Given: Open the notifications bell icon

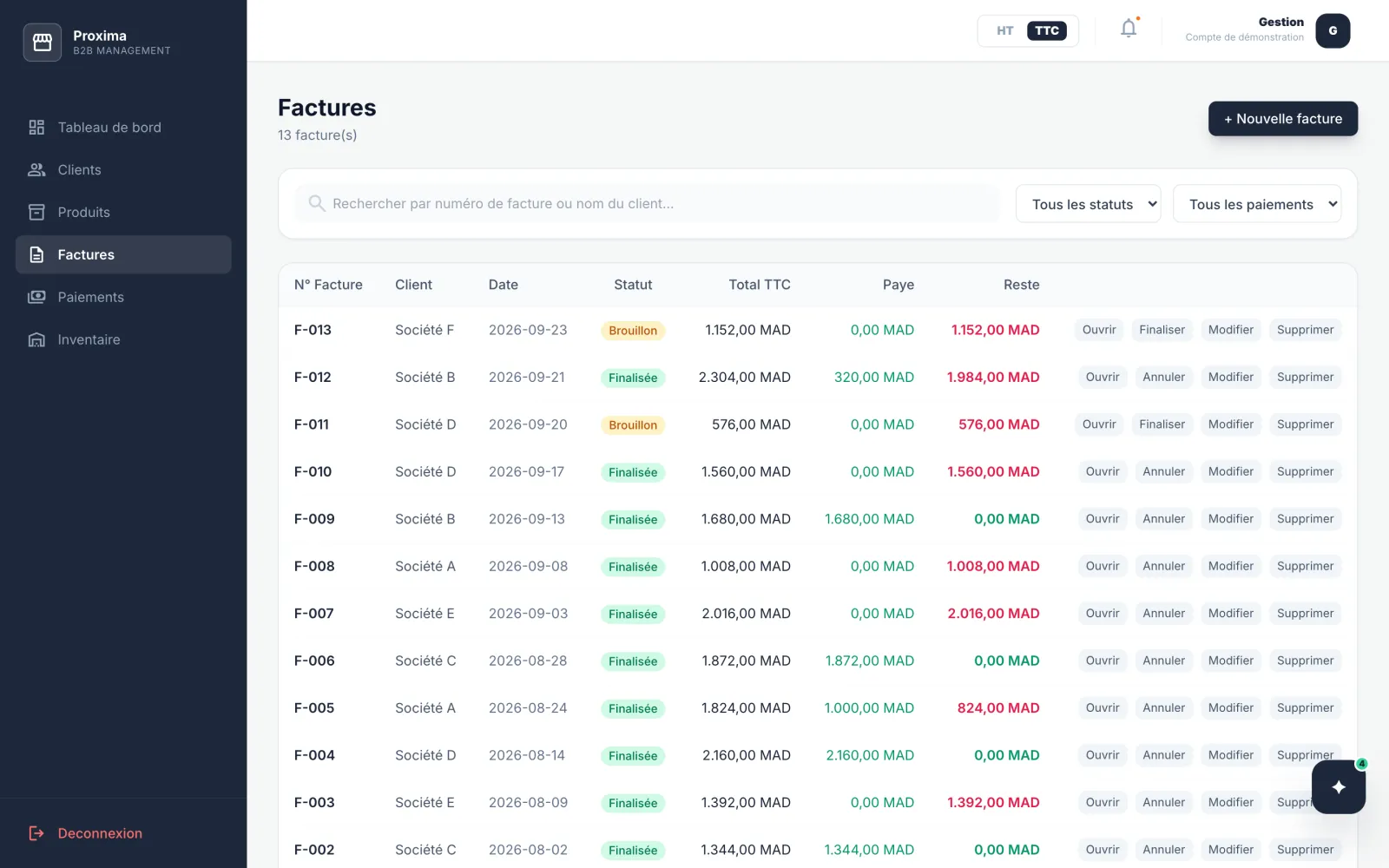Looking at the screenshot, I should tap(1129, 29).
